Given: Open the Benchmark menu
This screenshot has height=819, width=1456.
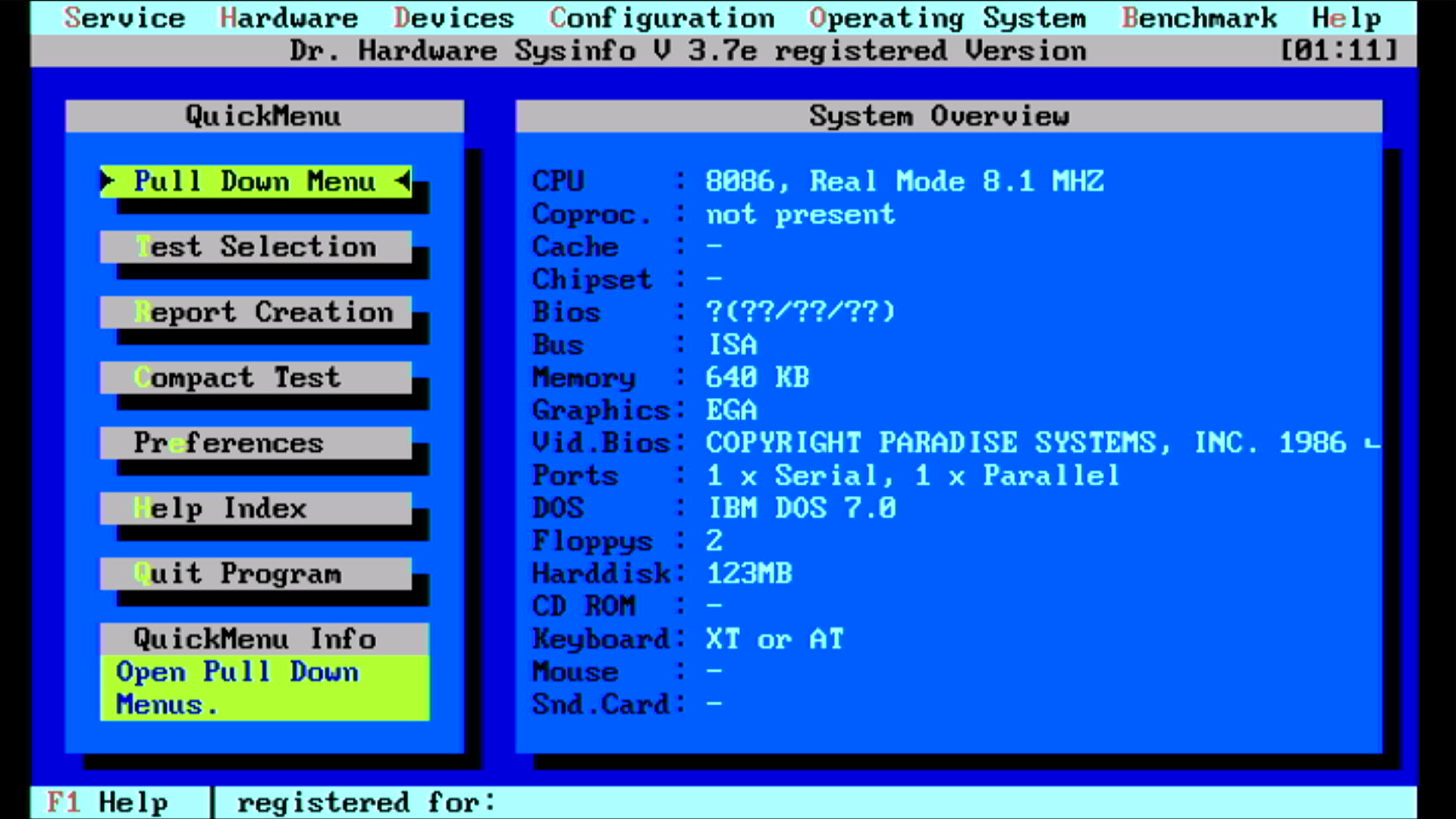Looking at the screenshot, I should coord(1199,17).
